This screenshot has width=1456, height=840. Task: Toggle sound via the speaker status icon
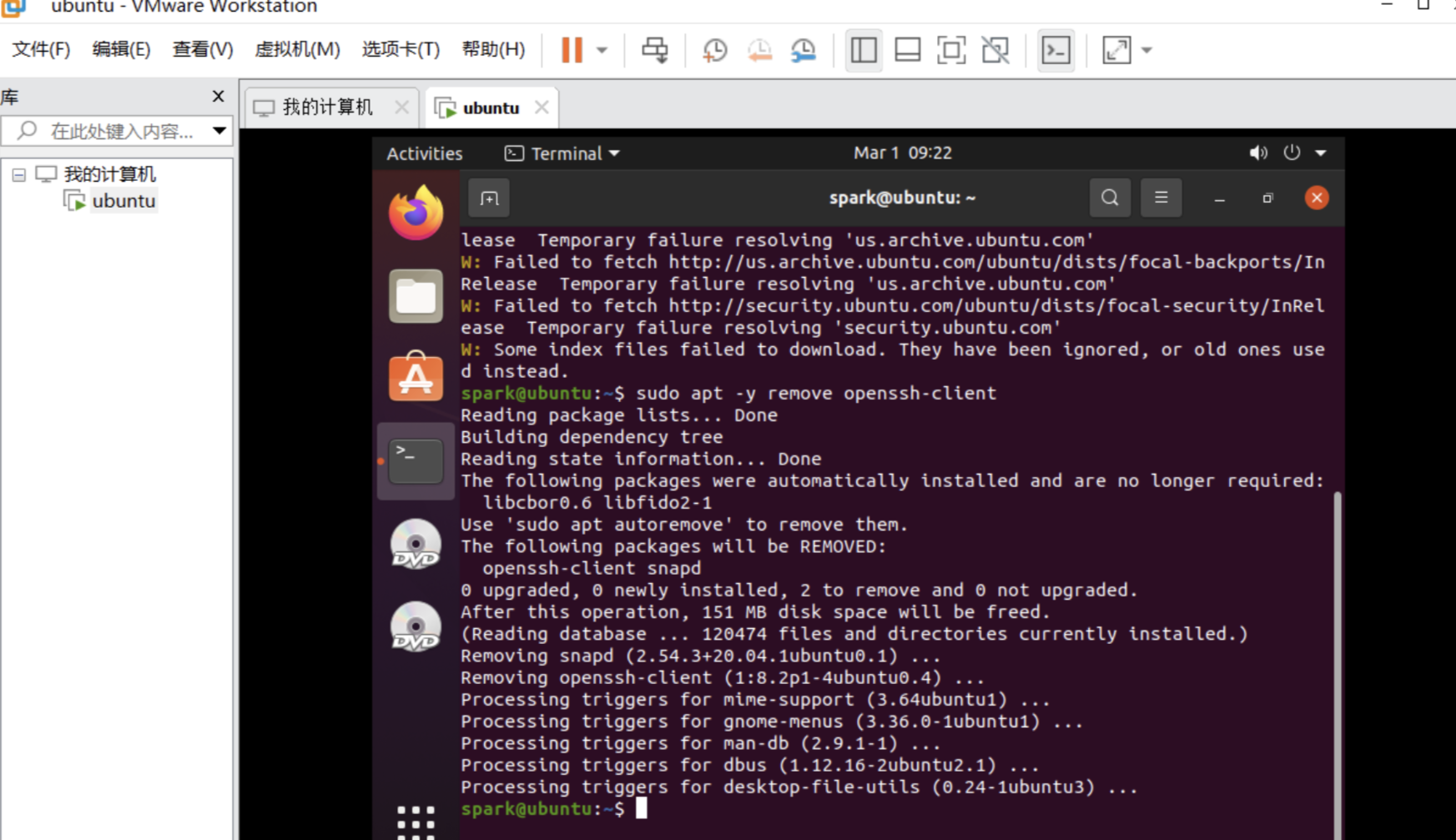1258,153
